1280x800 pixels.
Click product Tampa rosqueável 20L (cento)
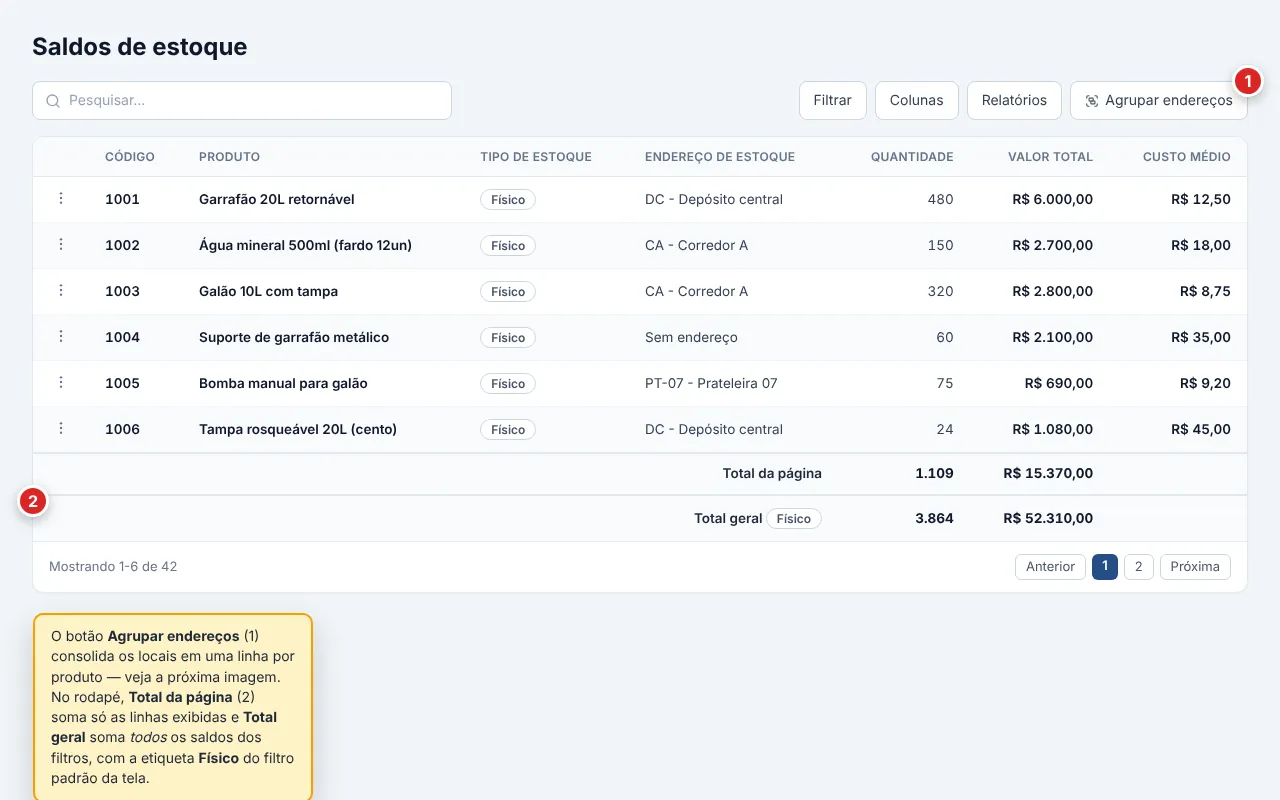pyautogui.click(x=298, y=429)
